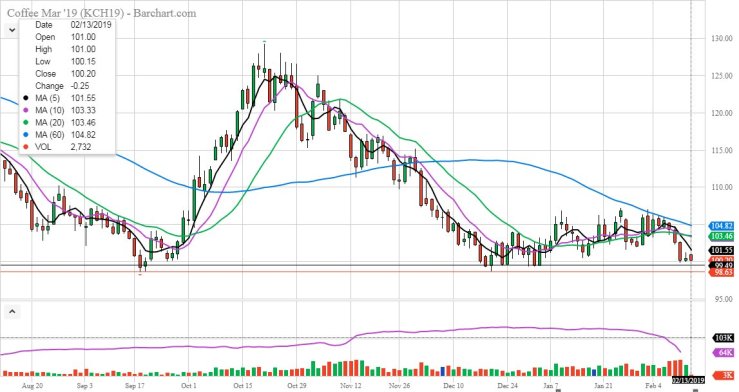
Task: Click the Open 101.00 legend value
Action: point(83,37)
